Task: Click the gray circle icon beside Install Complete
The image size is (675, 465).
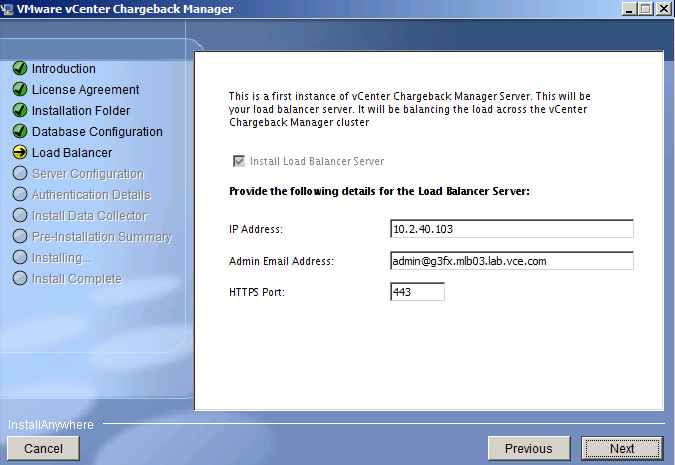Action: pyautogui.click(x=20, y=278)
